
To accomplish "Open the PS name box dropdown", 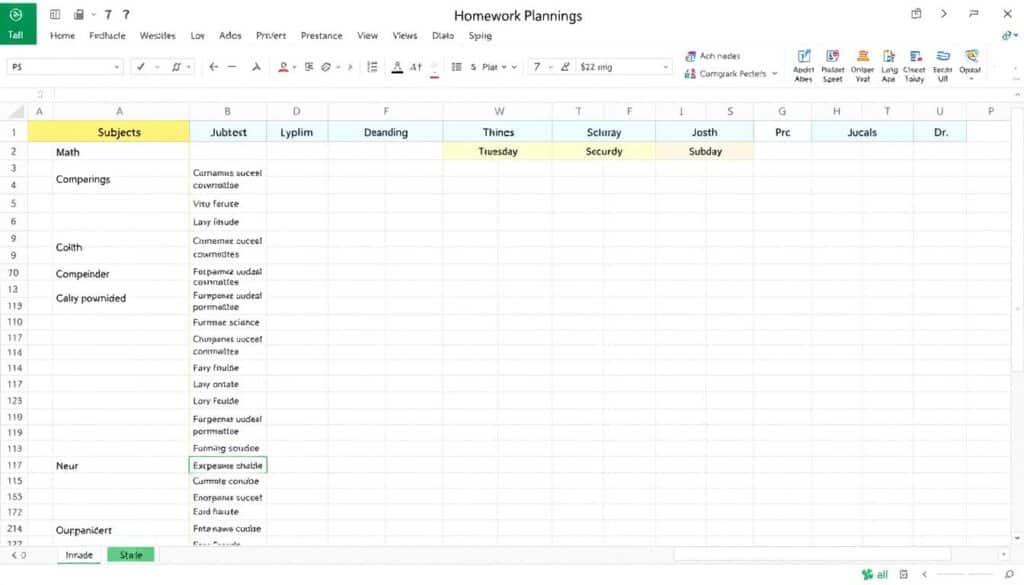I will coord(116,67).
